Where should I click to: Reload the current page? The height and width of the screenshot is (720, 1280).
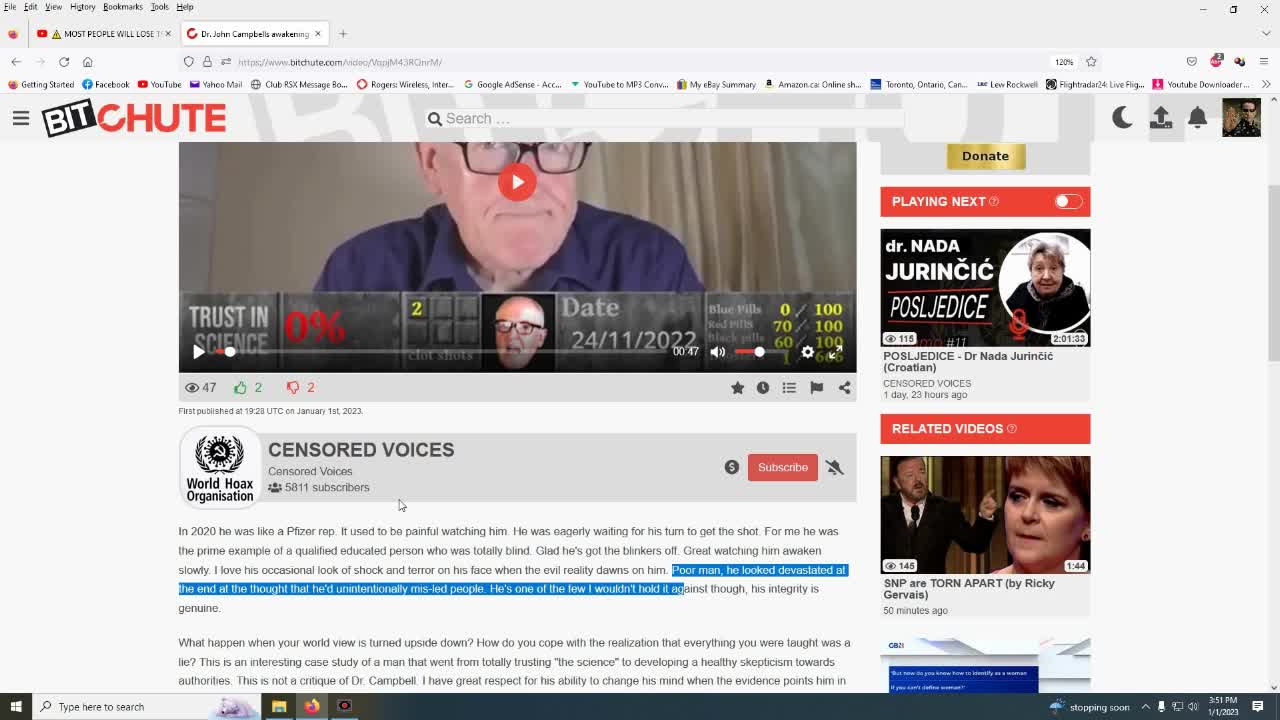[64, 62]
